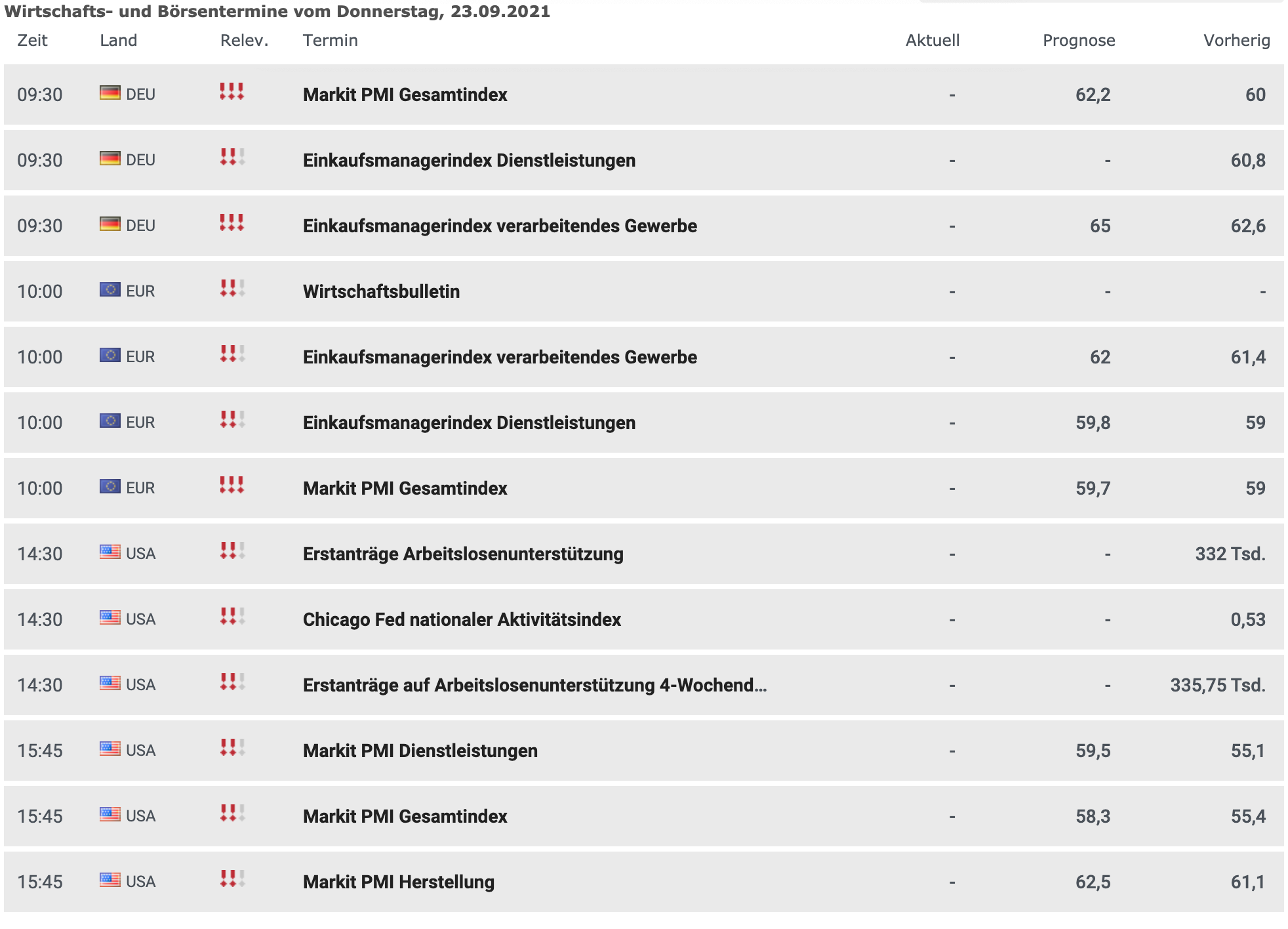Open German Einkaufsmanagerindex verarbeitendes Gewerbe event
This screenshot has height=929, width=1288.
click(x=500, y=226)
